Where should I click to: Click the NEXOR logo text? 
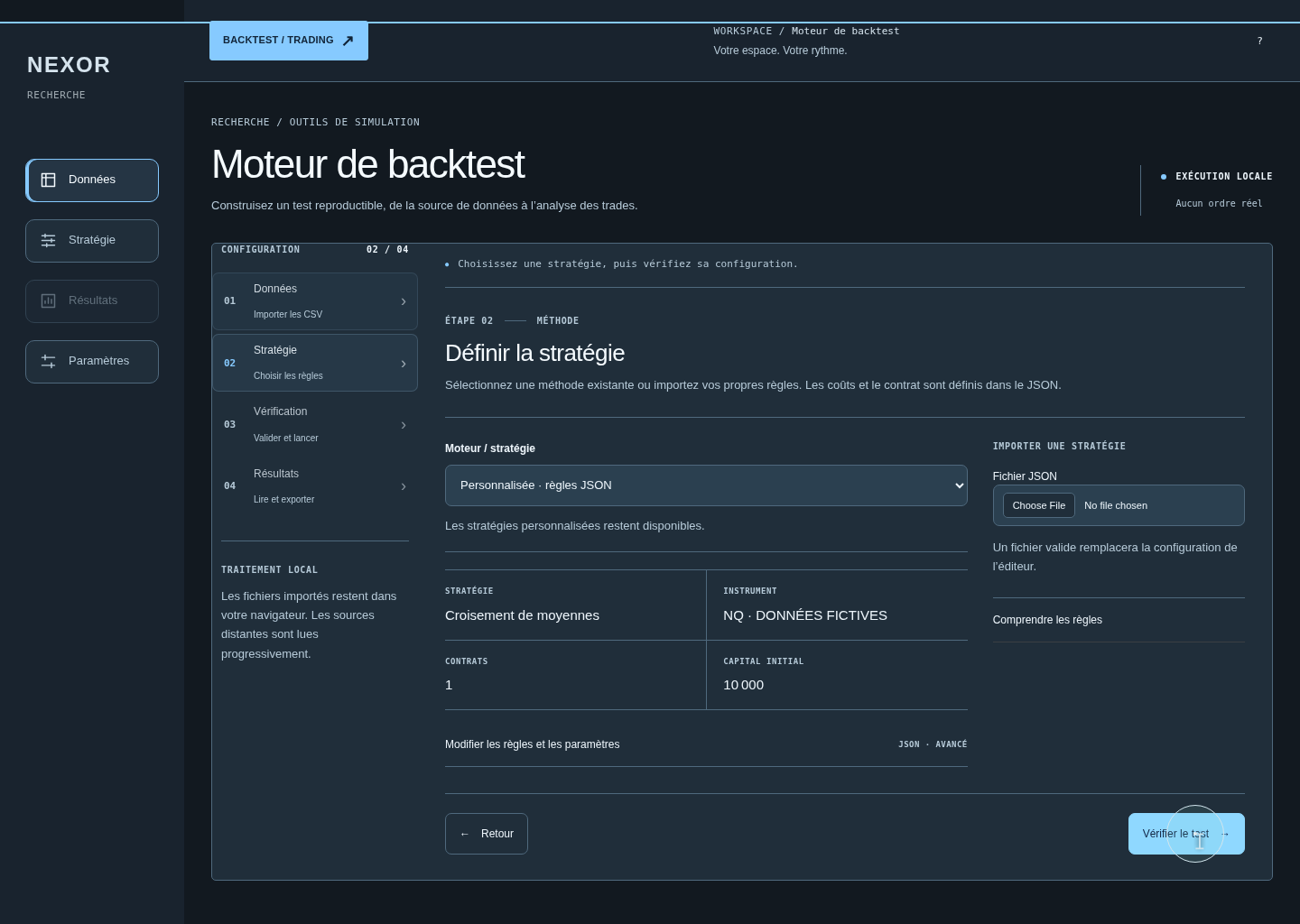pos(69,65)
